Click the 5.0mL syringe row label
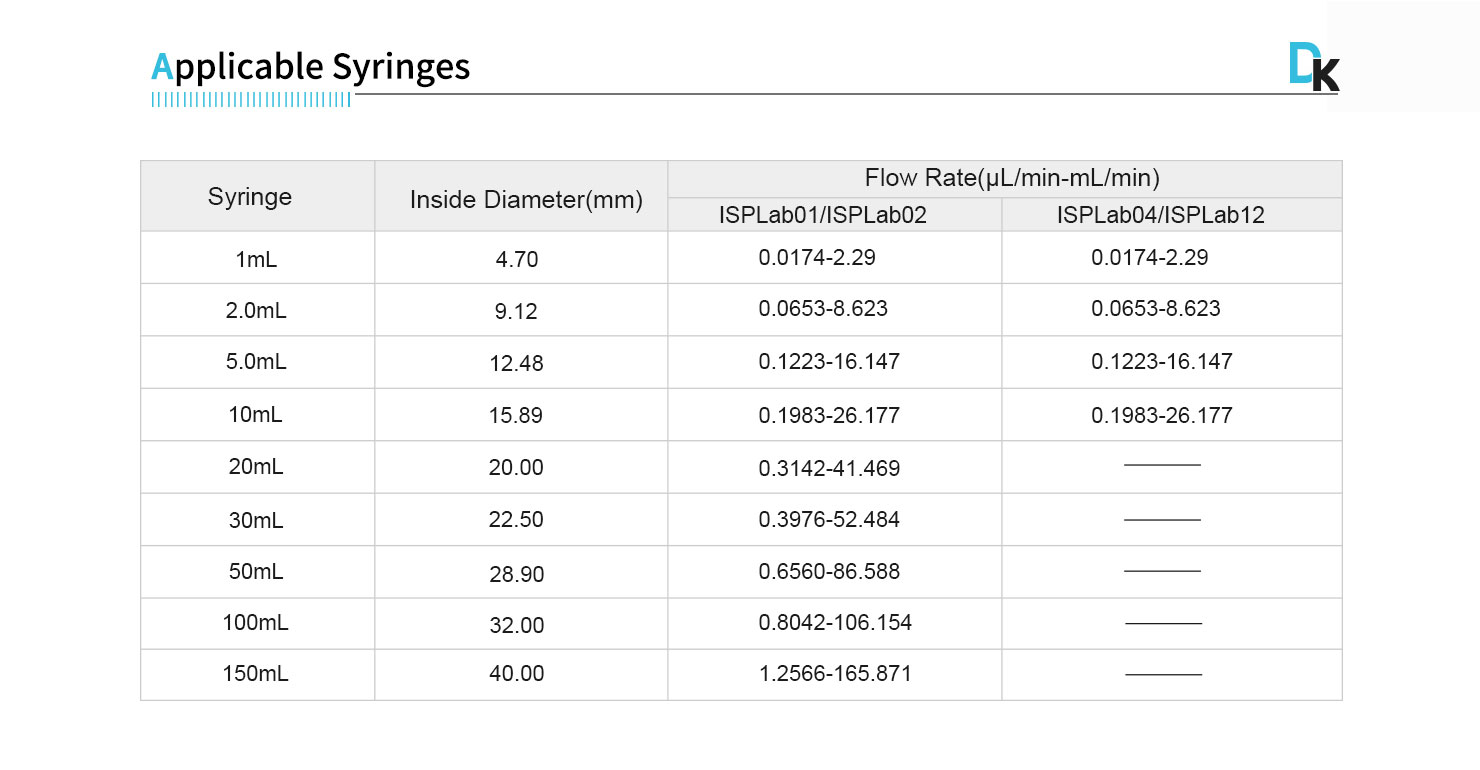 (x=256, y=362)
